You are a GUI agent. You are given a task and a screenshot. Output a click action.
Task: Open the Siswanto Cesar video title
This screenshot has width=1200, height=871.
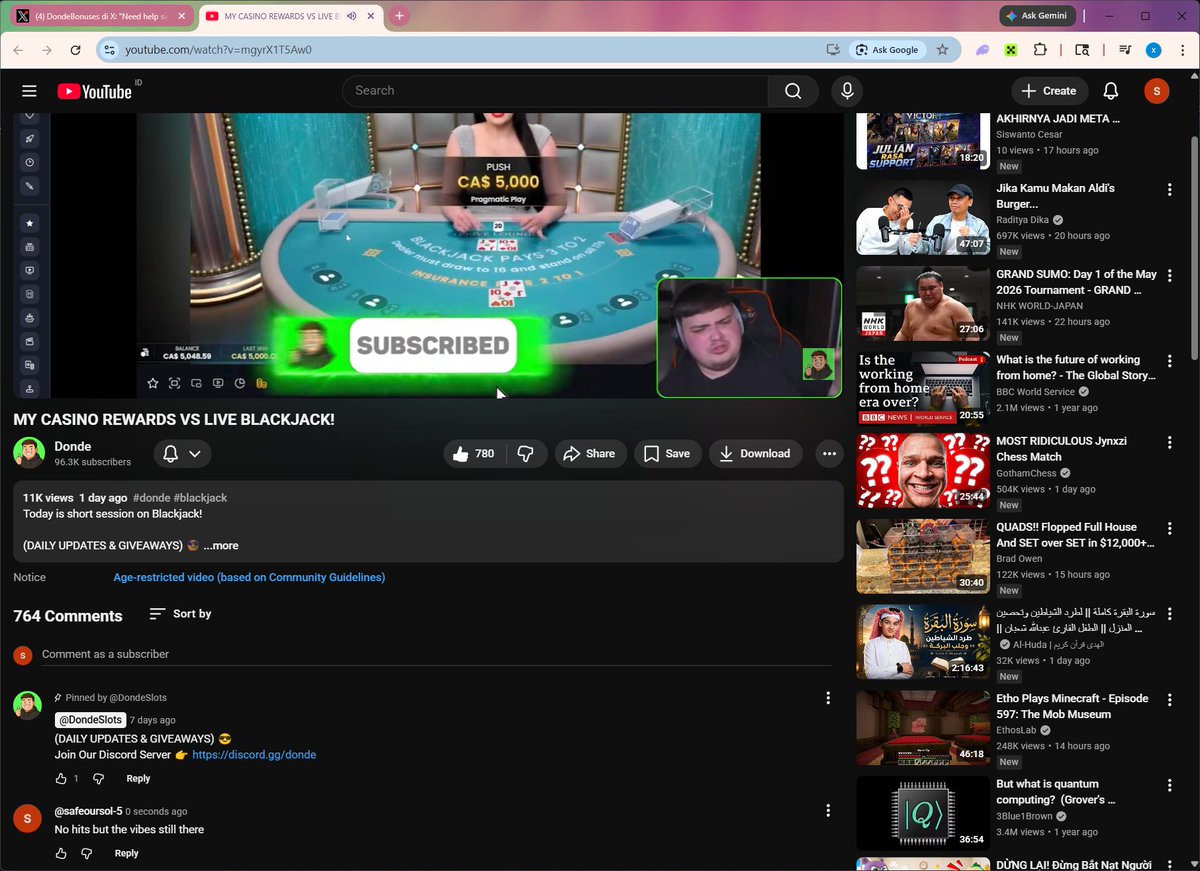[x=1058, y=119]
